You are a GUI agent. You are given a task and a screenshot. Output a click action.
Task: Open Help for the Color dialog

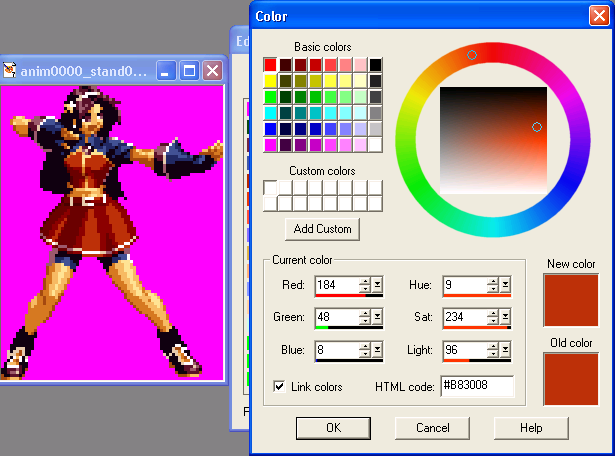[x=531, y=428]
